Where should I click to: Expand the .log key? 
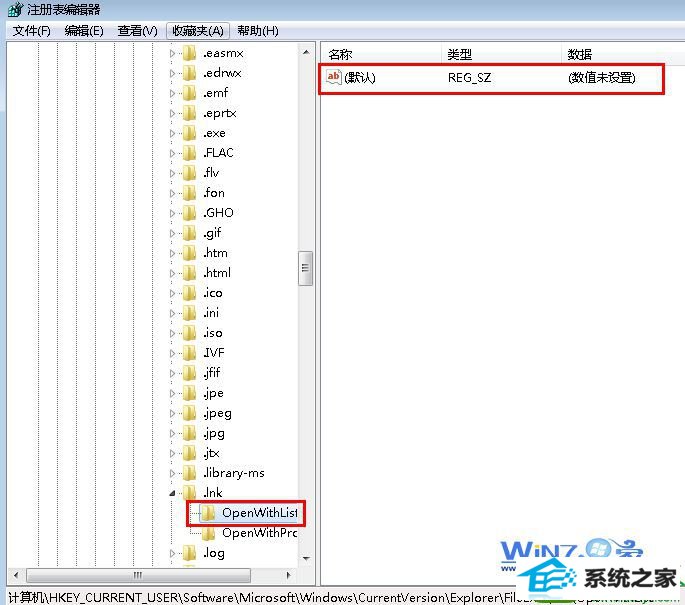tap(172, 553)
